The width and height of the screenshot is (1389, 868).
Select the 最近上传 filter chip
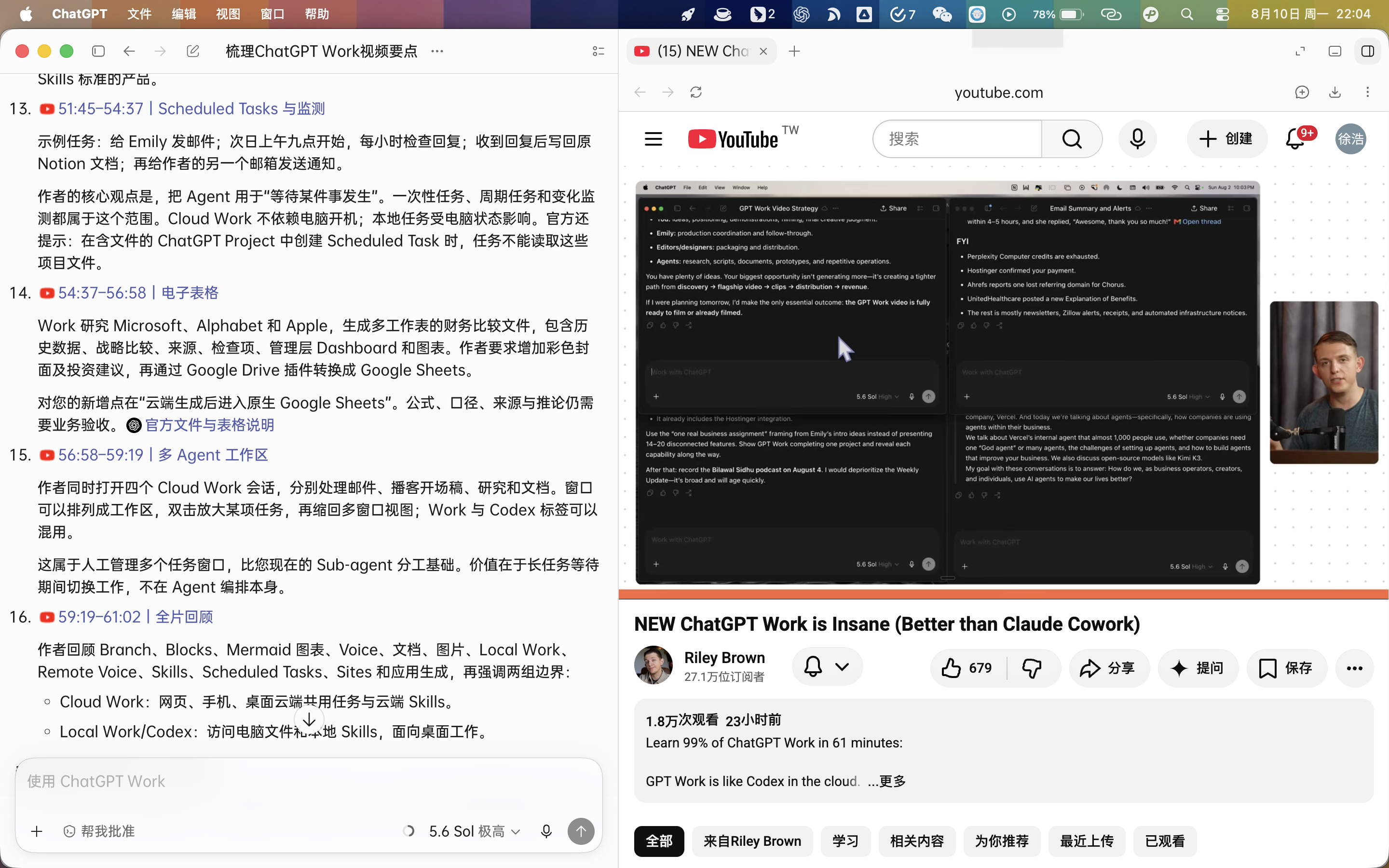[x=1087, y=841]
